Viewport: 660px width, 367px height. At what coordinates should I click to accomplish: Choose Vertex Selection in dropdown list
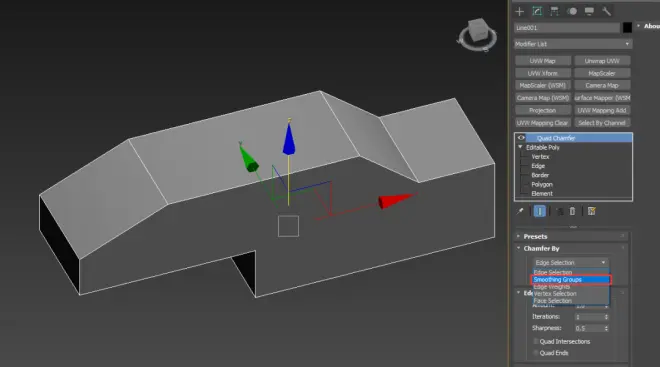571,294
